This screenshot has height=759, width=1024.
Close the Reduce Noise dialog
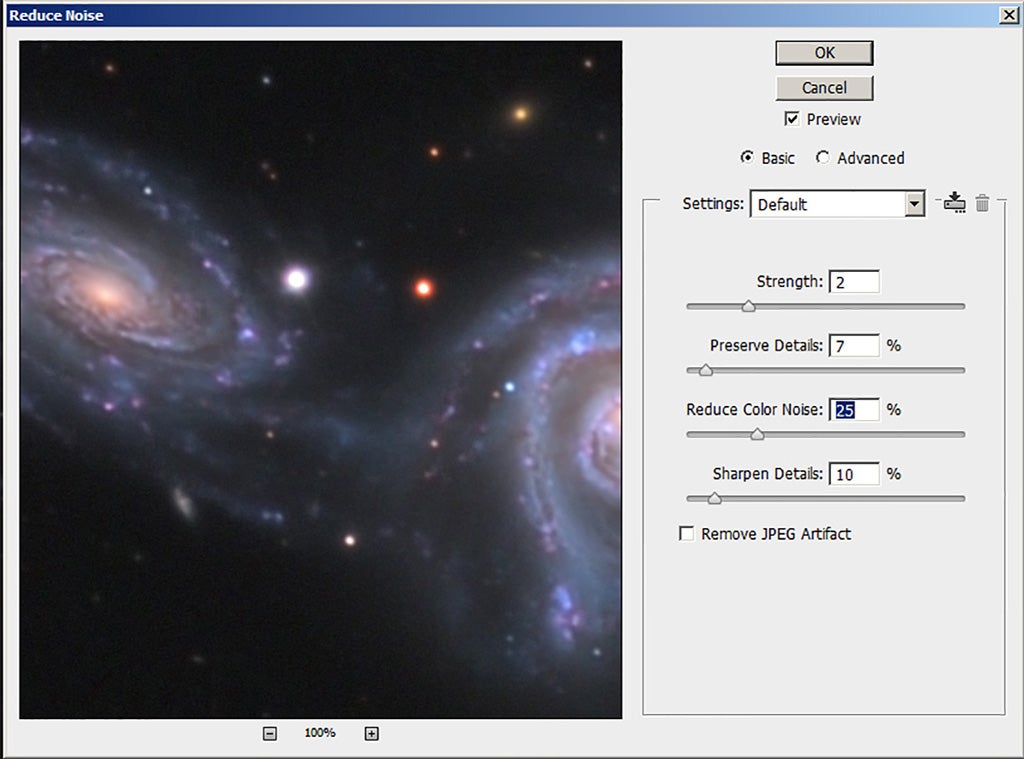pyautogui.click(x=1009, y=15)
